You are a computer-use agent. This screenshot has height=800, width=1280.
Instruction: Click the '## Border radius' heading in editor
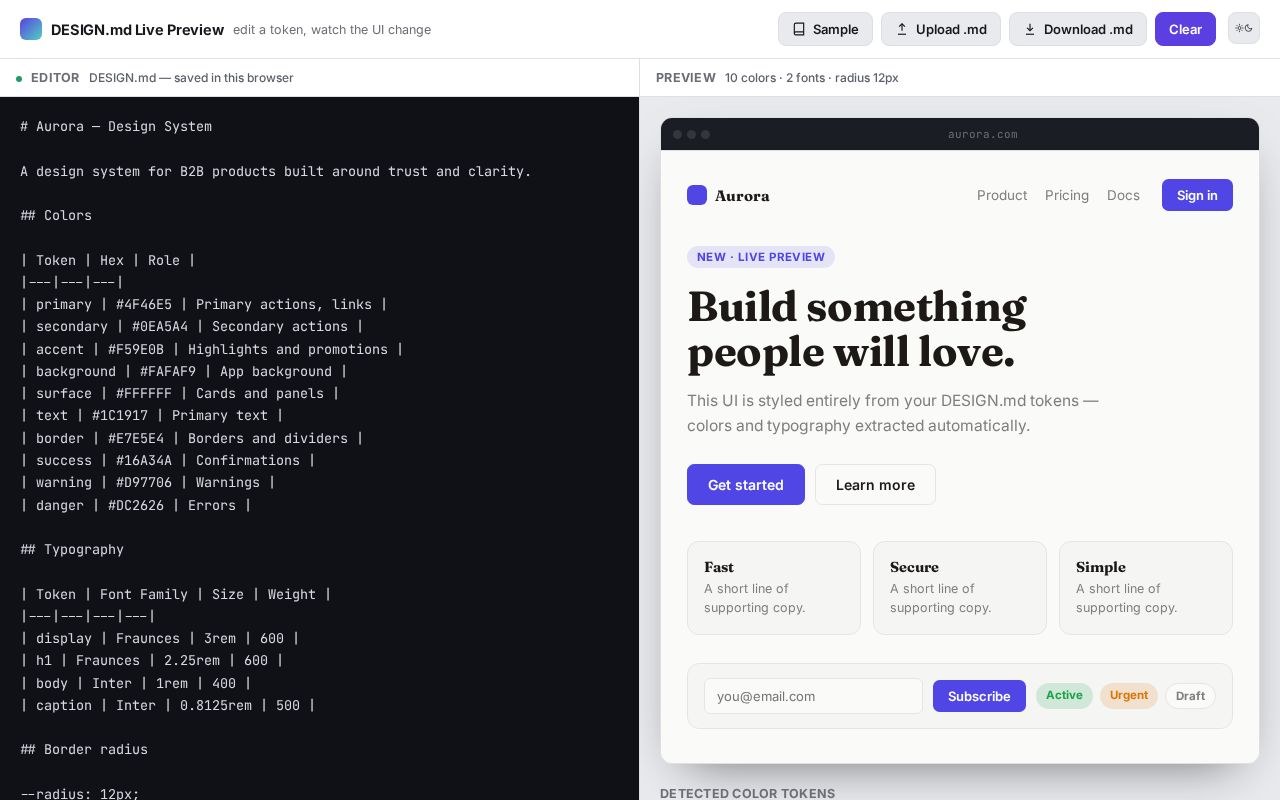click(x=84, y=749)
